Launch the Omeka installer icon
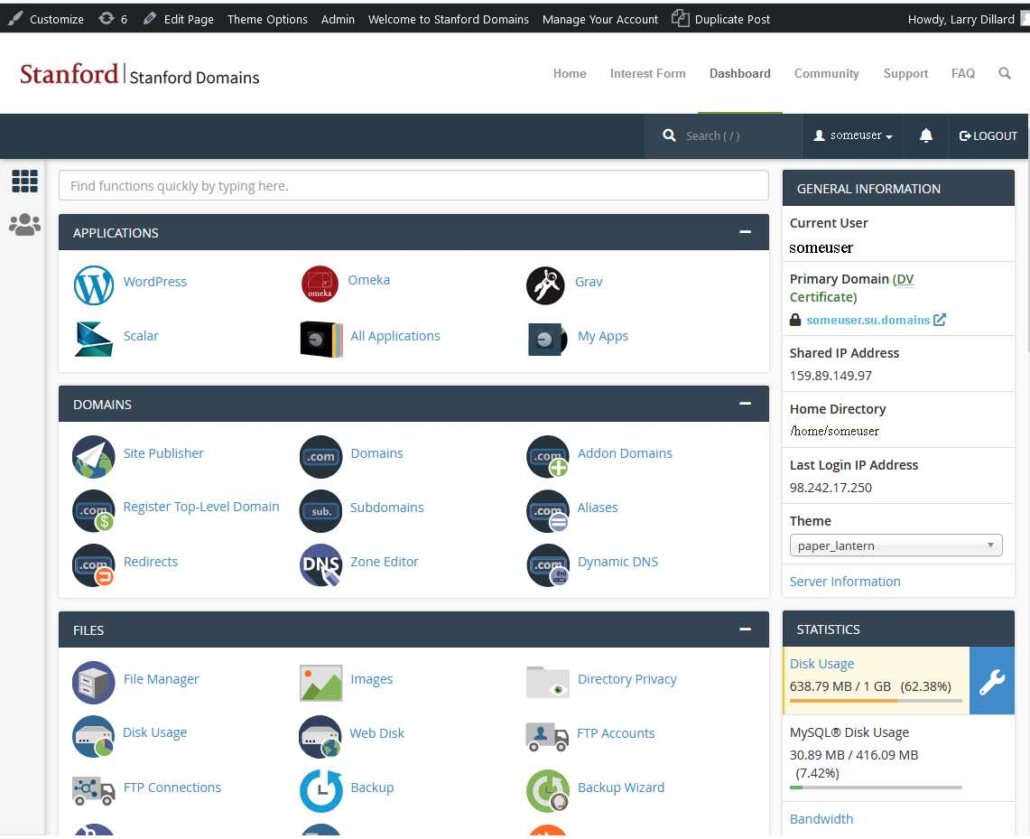The width and height of the screenshot is (1030, 839). 319,284
